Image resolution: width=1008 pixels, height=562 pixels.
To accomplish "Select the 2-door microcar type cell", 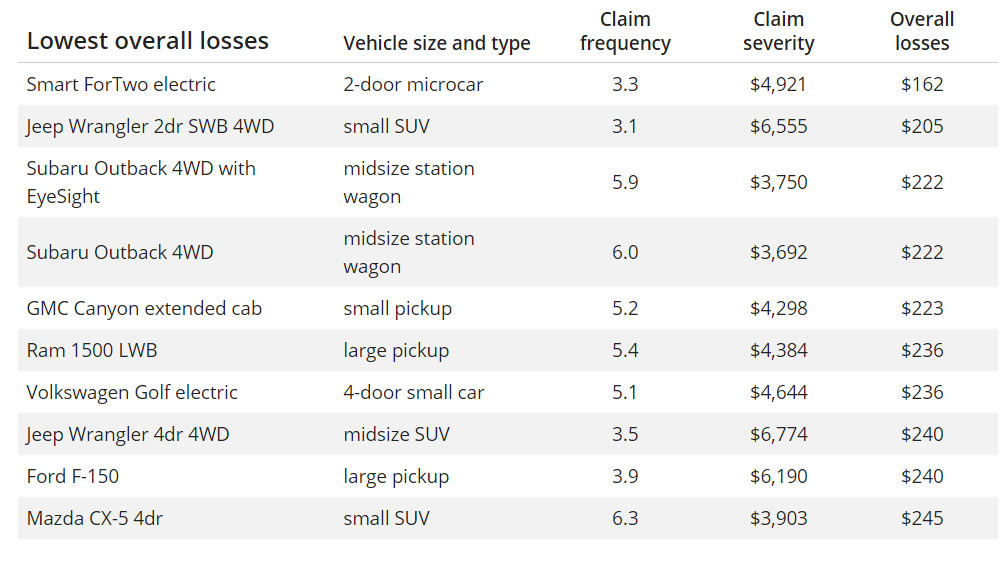I will point(413,84).
